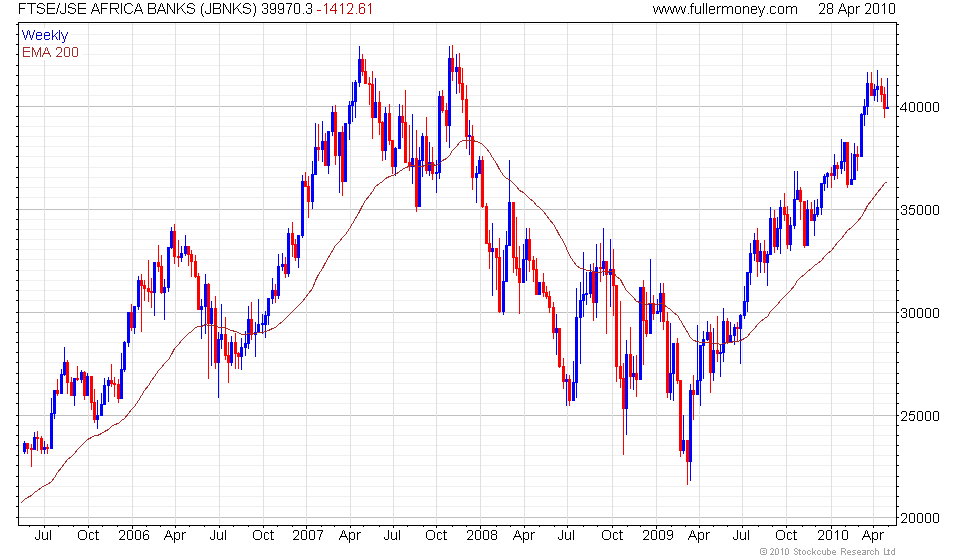Open the www.fullermoney.com link text

[725, 9]
